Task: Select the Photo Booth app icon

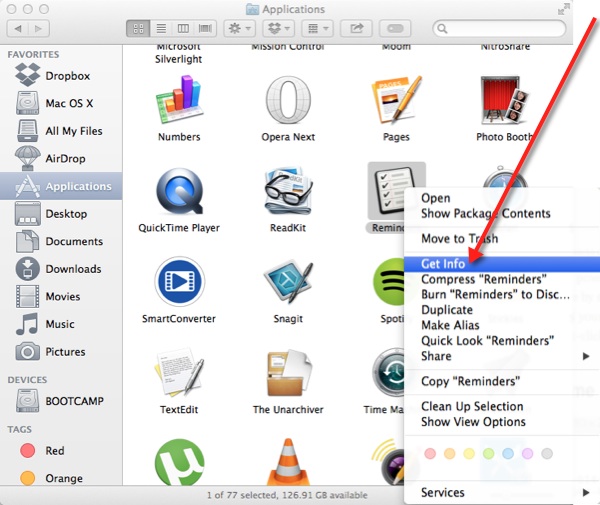Action: 505,99
